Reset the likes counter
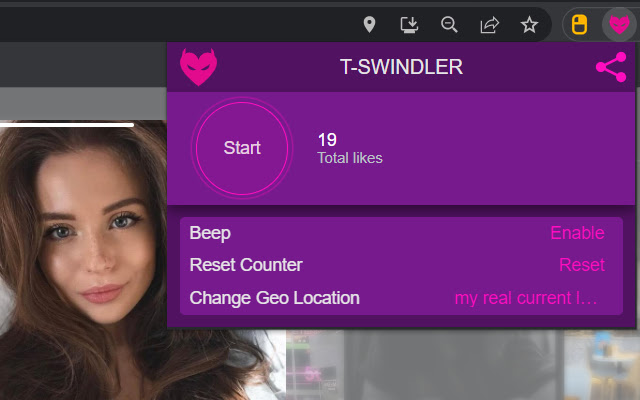This screenshot has width=640, height=400. 582,265
